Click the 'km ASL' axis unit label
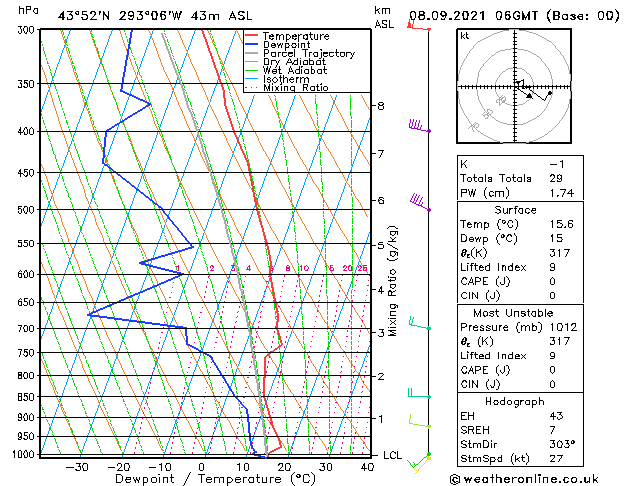This screenshot has height=486, width=629. (384, 17)
